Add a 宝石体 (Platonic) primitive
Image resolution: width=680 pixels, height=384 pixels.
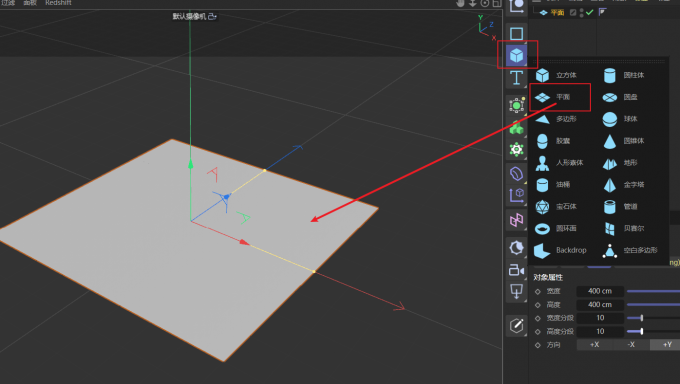click(x=556, y=207)
